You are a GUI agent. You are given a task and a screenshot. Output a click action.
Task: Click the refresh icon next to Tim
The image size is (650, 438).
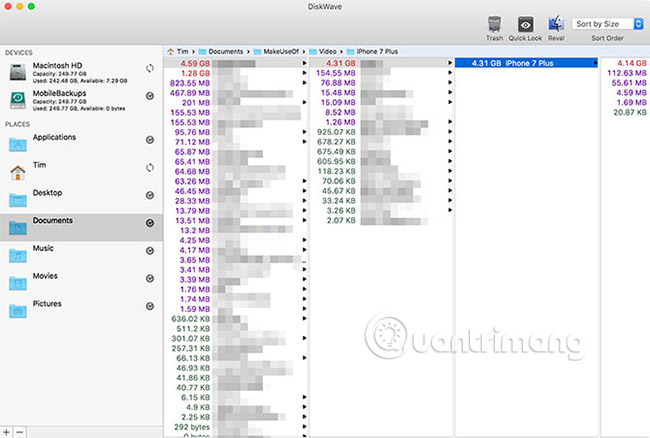(x=150, y=167)
